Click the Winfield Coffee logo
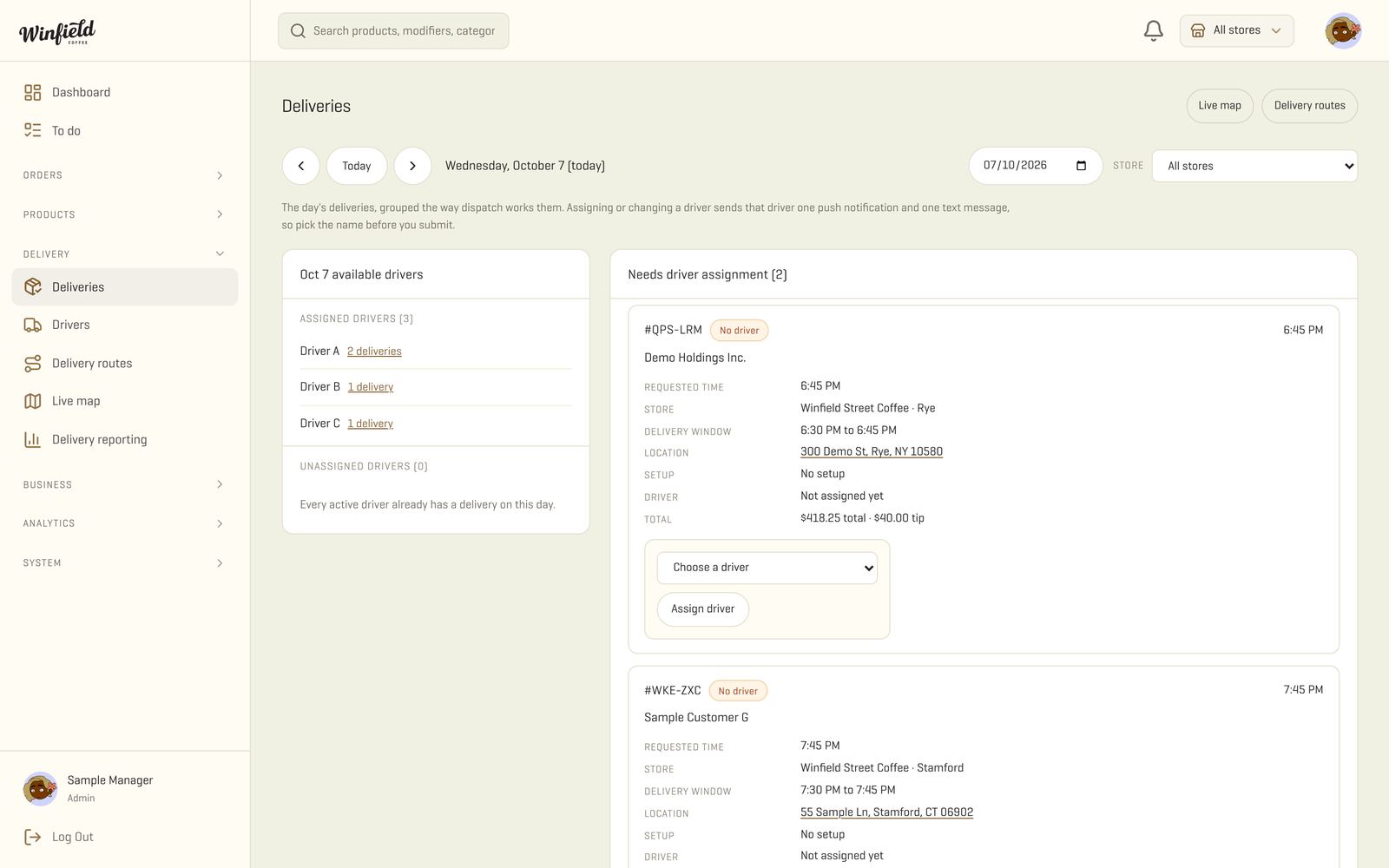The width and height of the screenshot is (1389, 868). [57, 32]
